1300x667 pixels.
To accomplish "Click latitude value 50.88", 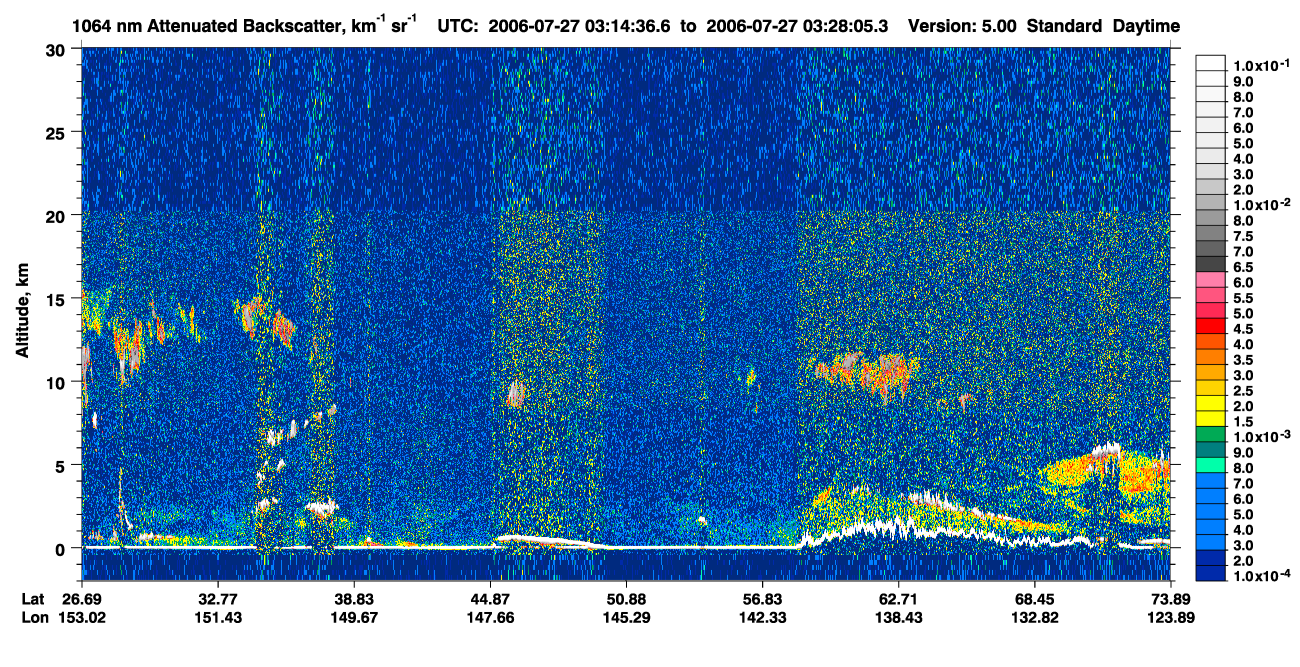I will point(626,599).
